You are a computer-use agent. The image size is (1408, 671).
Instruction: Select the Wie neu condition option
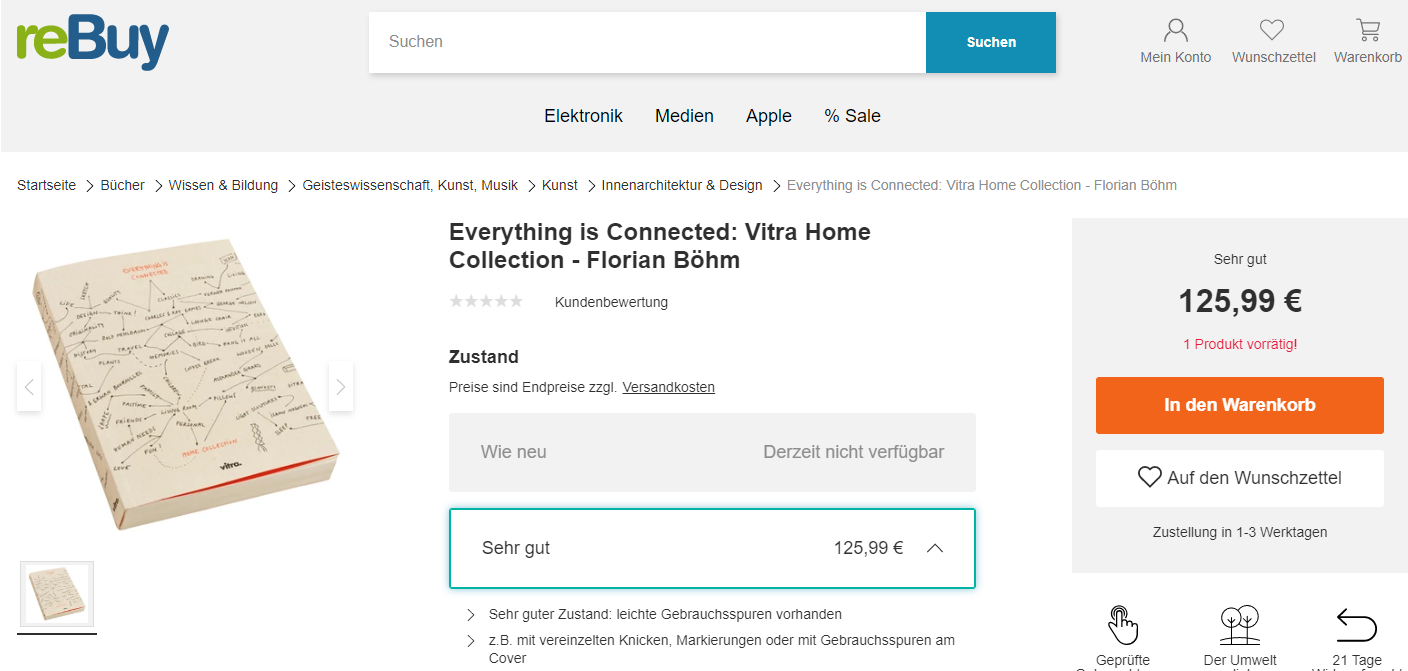pos(712,452)
